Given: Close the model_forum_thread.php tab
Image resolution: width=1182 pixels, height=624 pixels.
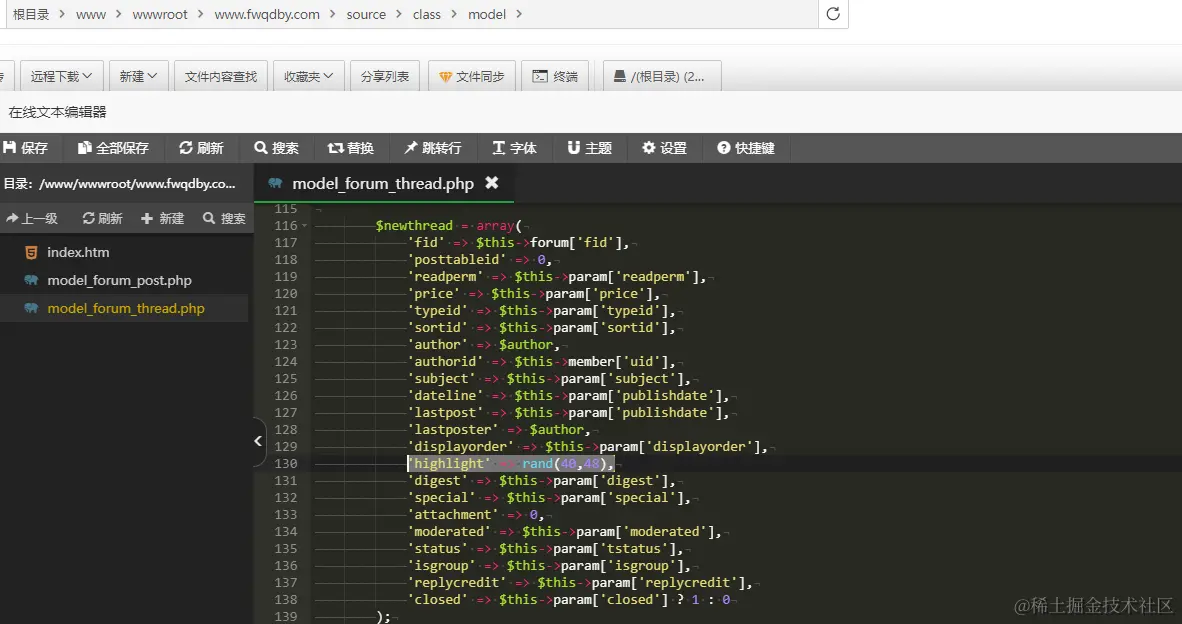Looking at the screenshot, I should point(491,182).
